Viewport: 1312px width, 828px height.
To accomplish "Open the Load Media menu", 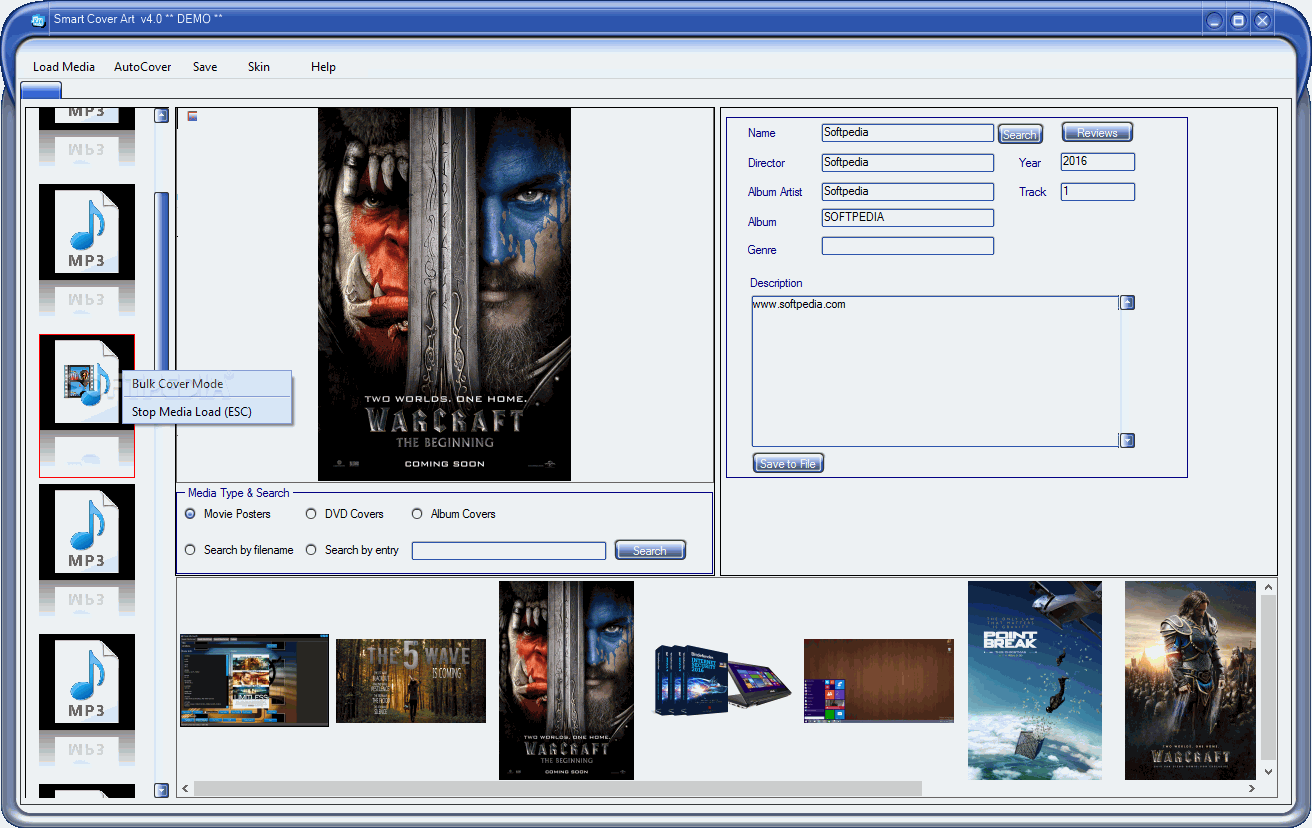I will pyautogui.click(x=64, y=67).
